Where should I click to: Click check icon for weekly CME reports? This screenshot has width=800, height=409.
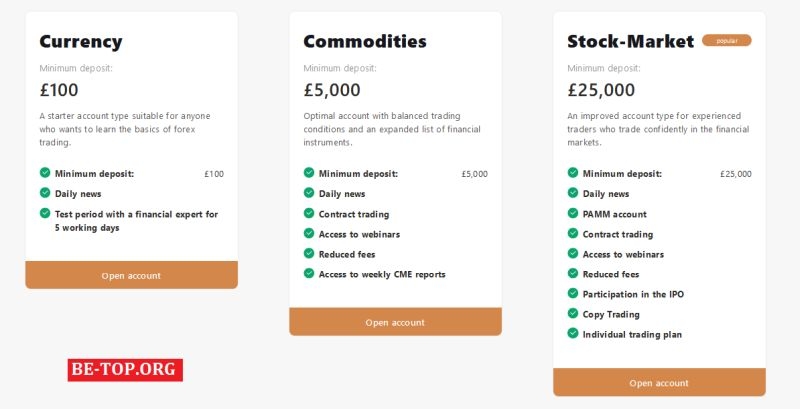pyautogui.click(x=309, y=273)
